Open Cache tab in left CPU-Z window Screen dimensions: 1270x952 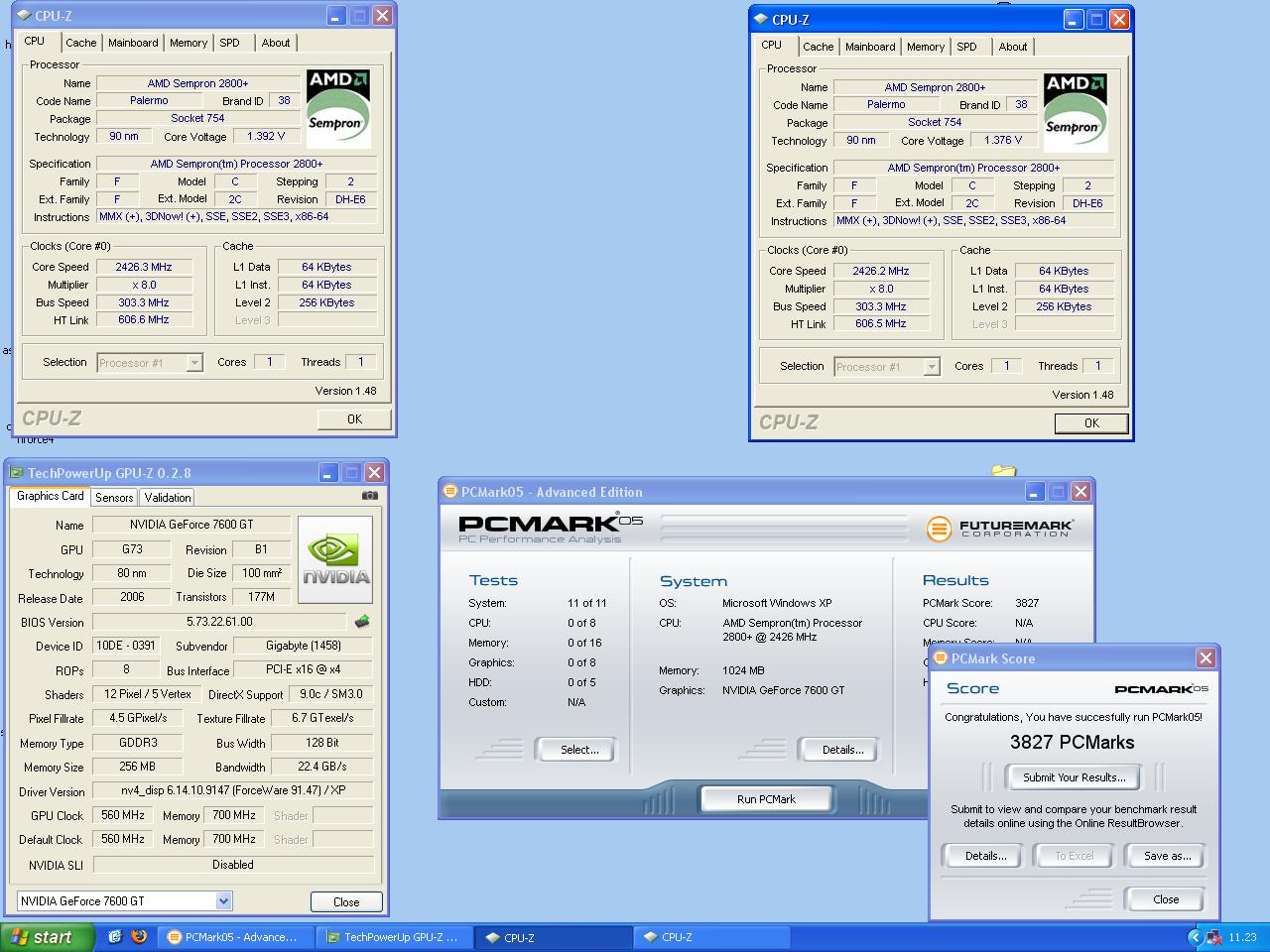pyautogui.click(x=81, y=43)
